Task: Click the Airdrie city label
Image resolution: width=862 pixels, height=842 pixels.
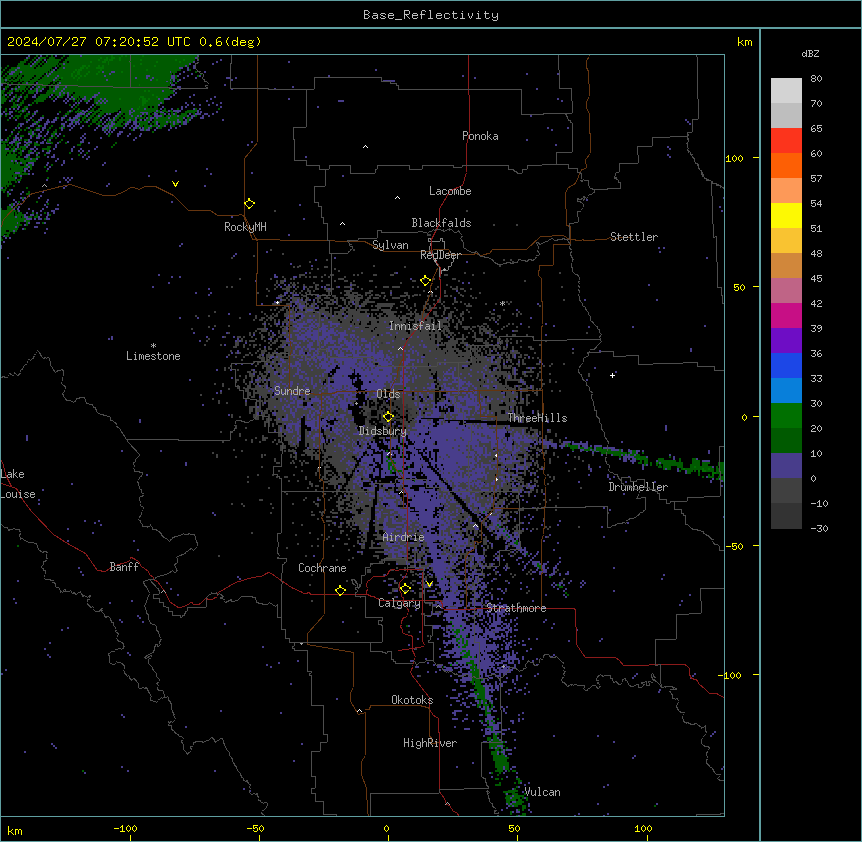Action: point(404,537)
